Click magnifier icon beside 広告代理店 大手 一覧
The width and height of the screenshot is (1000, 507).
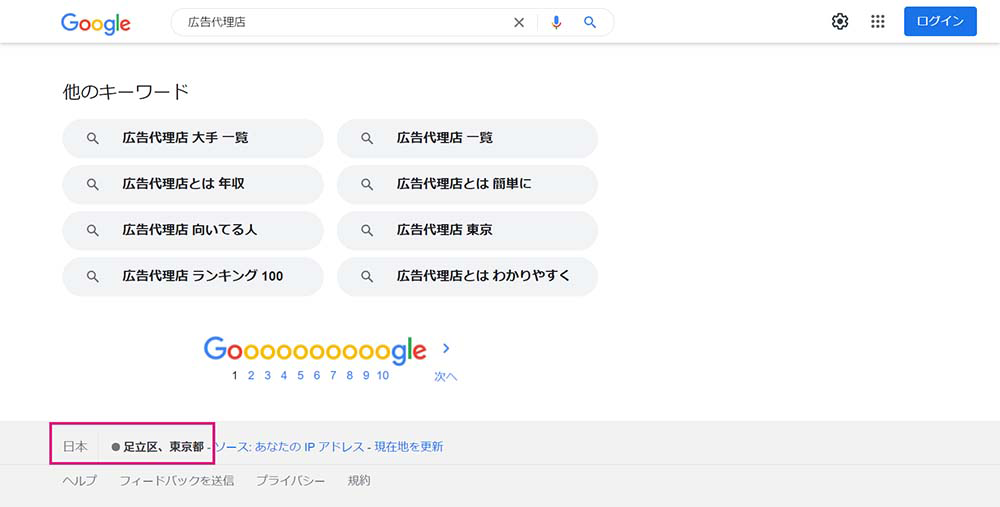tap(92, 138)
